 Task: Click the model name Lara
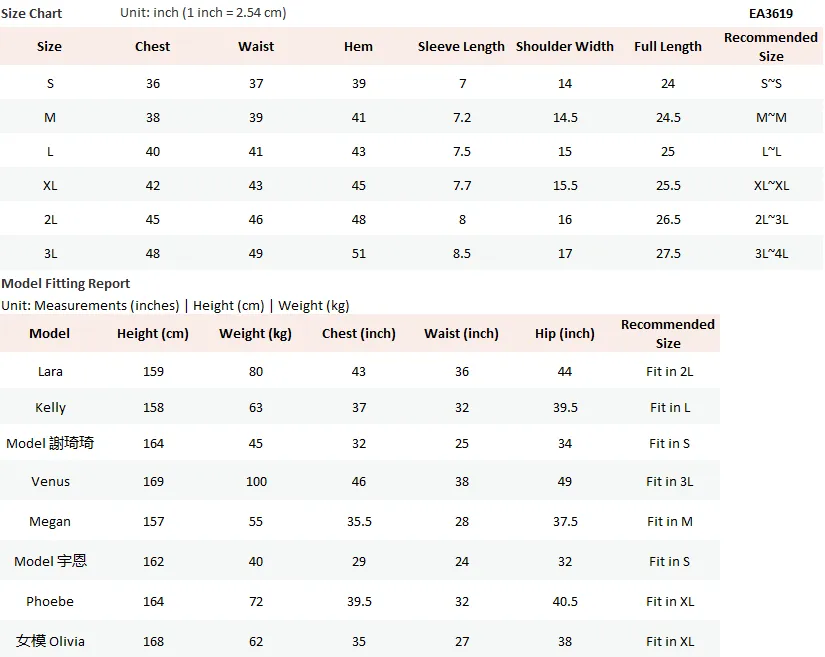(50, 371)
